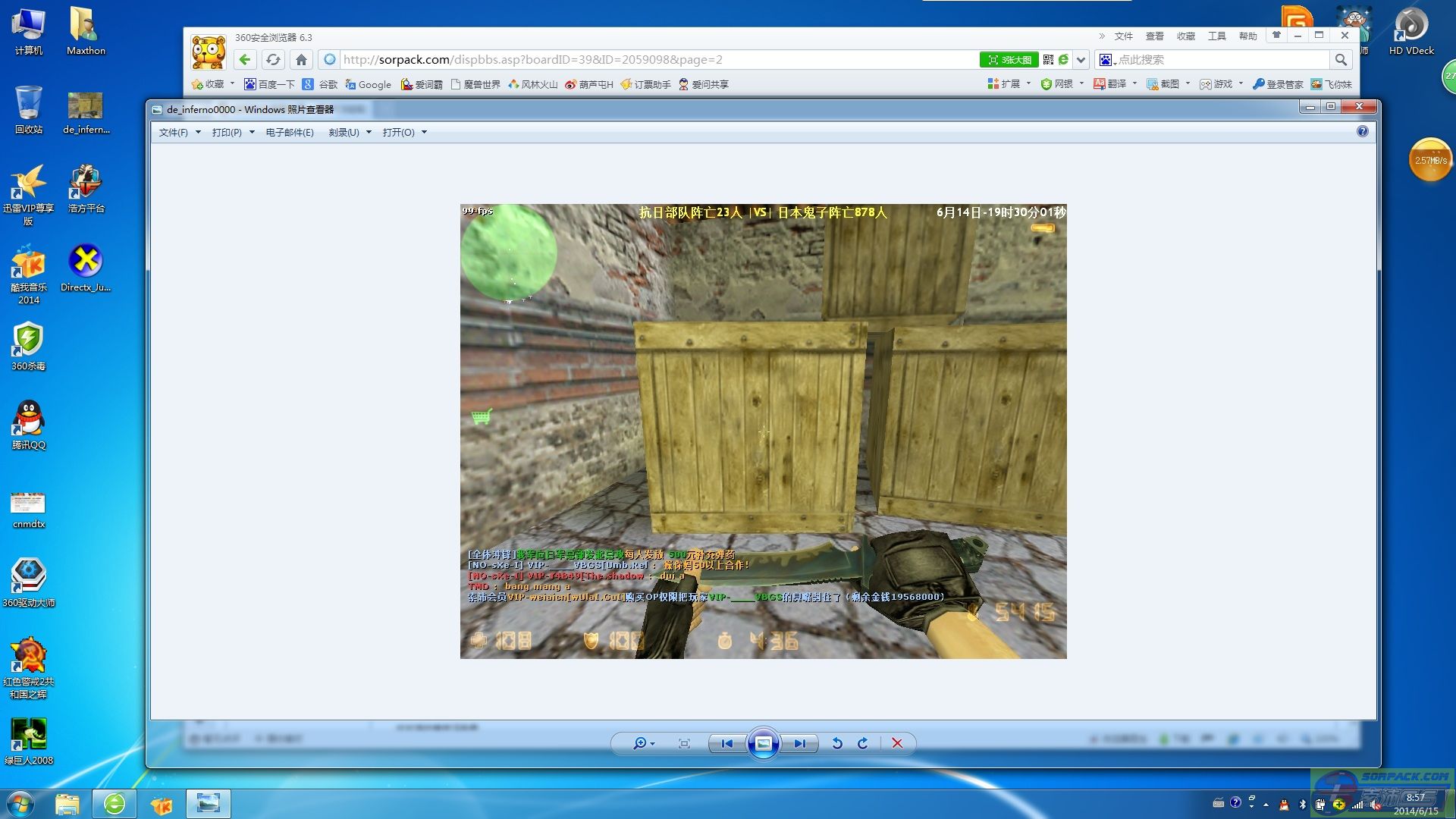The image size is (1456, 819).
Task: Play slideshow with center button
Action: point(764,743)
